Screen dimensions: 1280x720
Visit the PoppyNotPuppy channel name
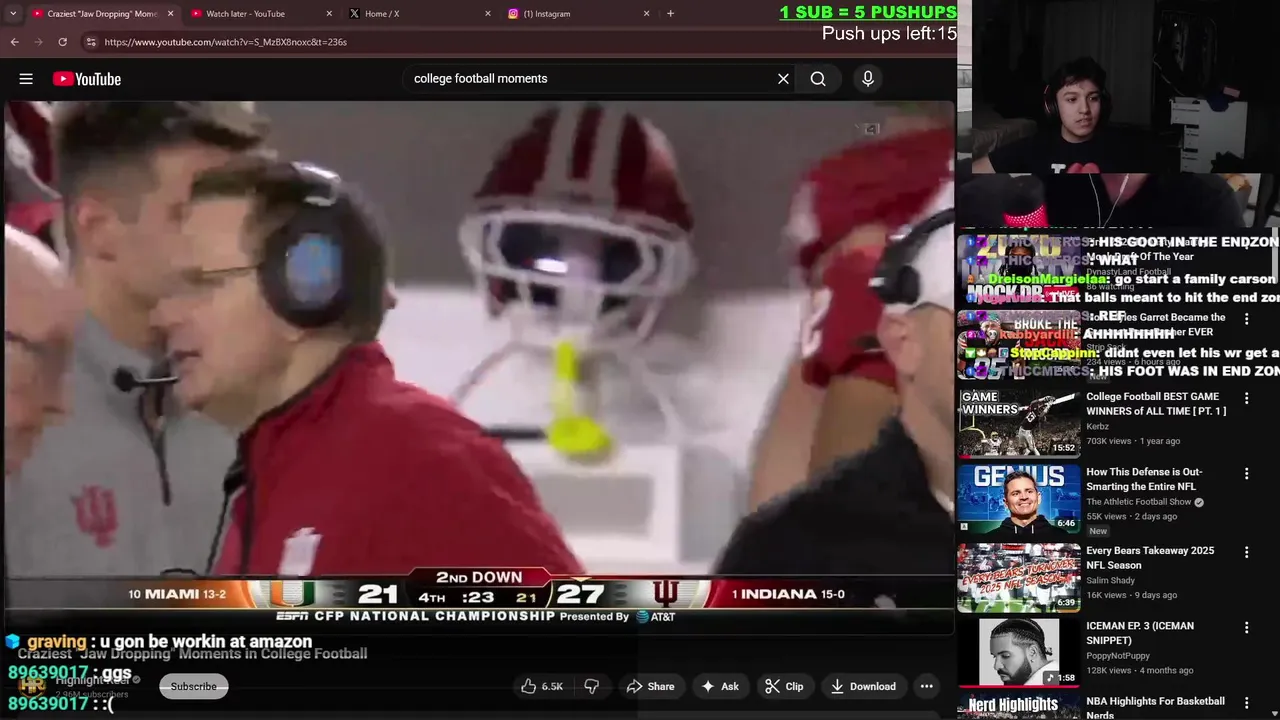(1120, 656)
